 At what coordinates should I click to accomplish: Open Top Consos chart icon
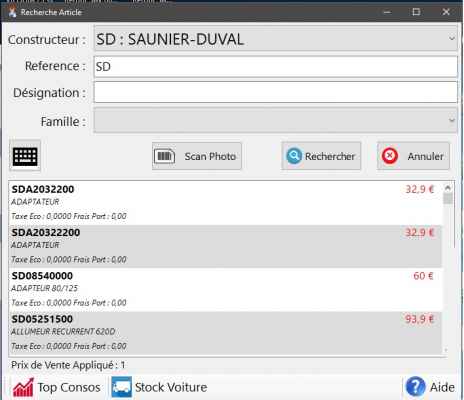tap(23, 387)
